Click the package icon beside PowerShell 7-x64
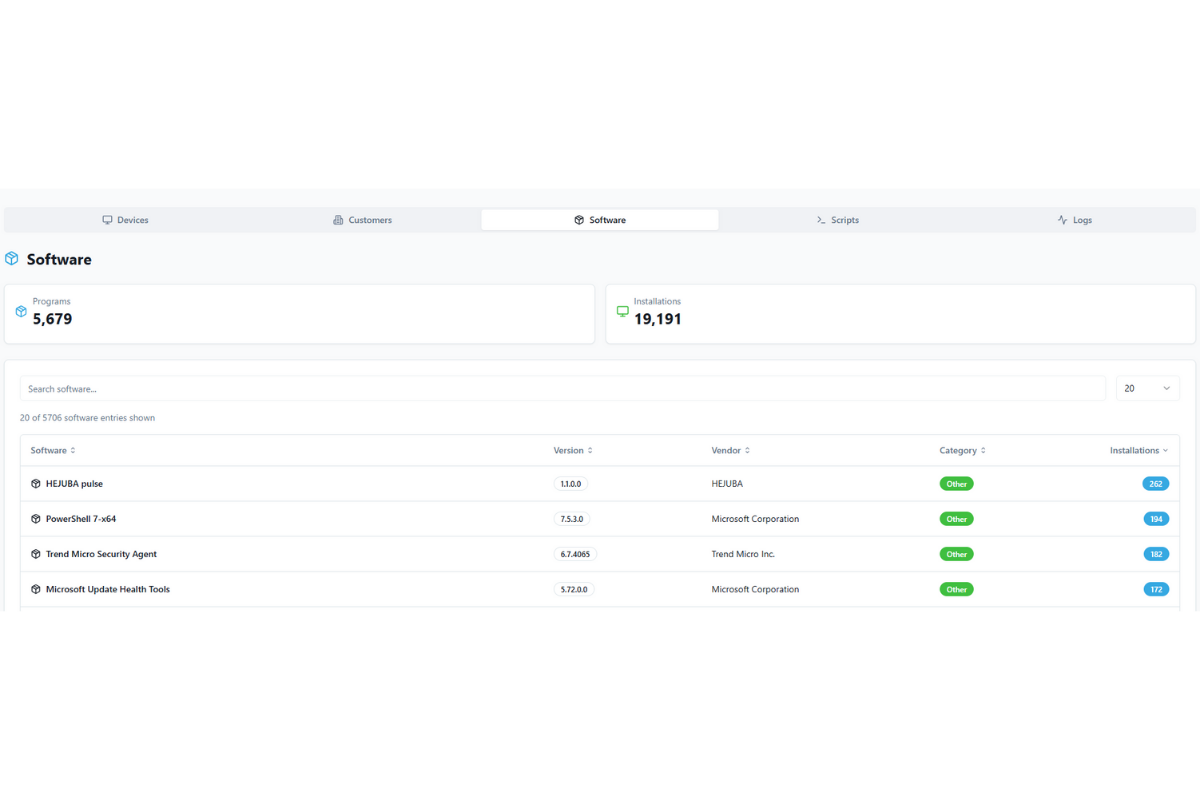The width and height of the screenshot is (1200, 800). [36, 519]
